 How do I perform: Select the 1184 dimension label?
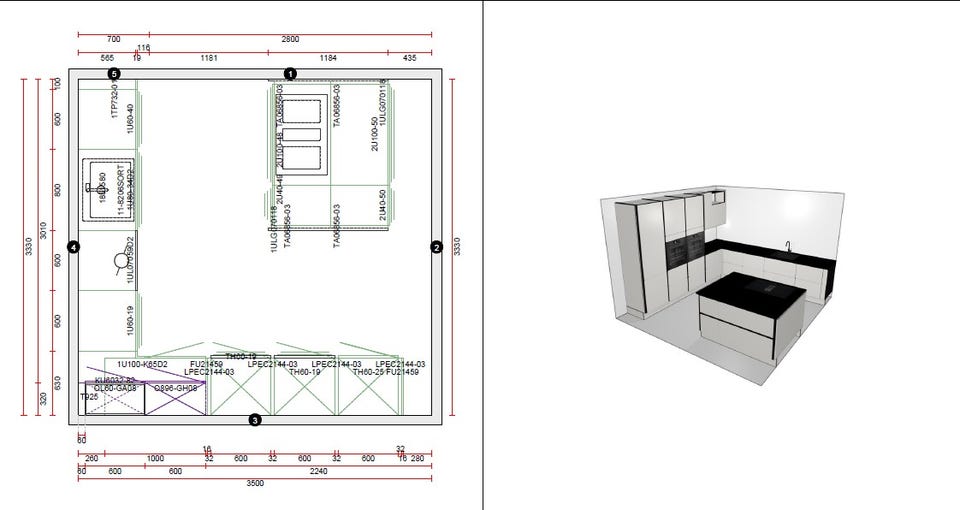(328, 58)
